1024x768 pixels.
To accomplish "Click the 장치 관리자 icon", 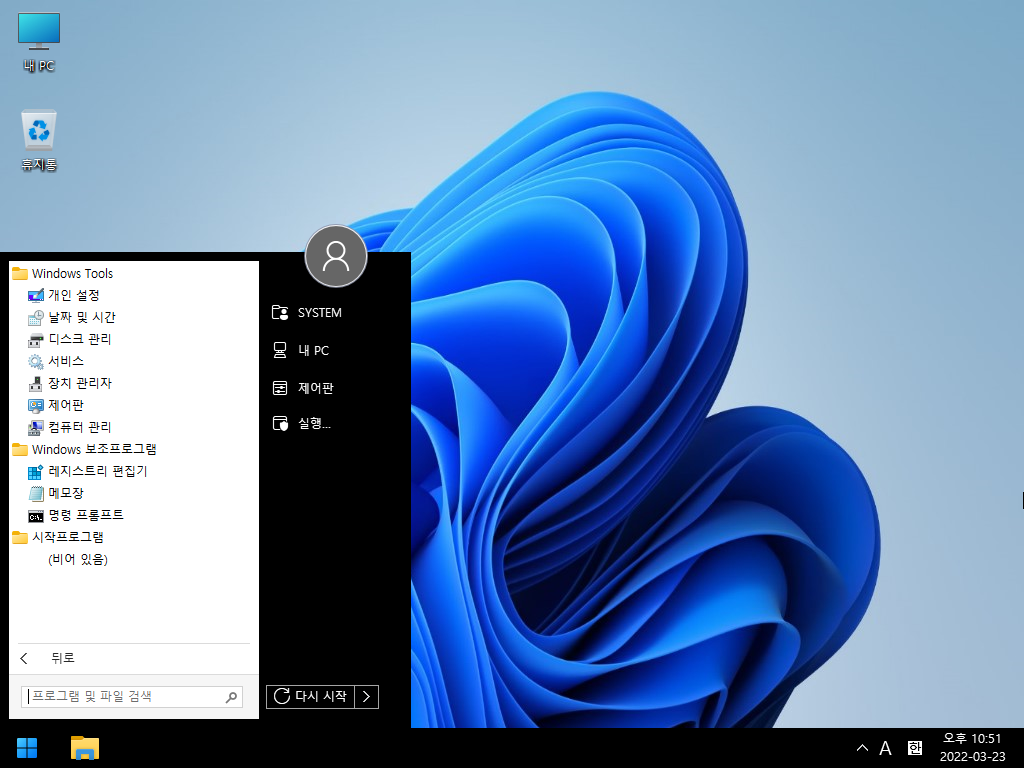I will pyautogui.click(x=36, y=383).
